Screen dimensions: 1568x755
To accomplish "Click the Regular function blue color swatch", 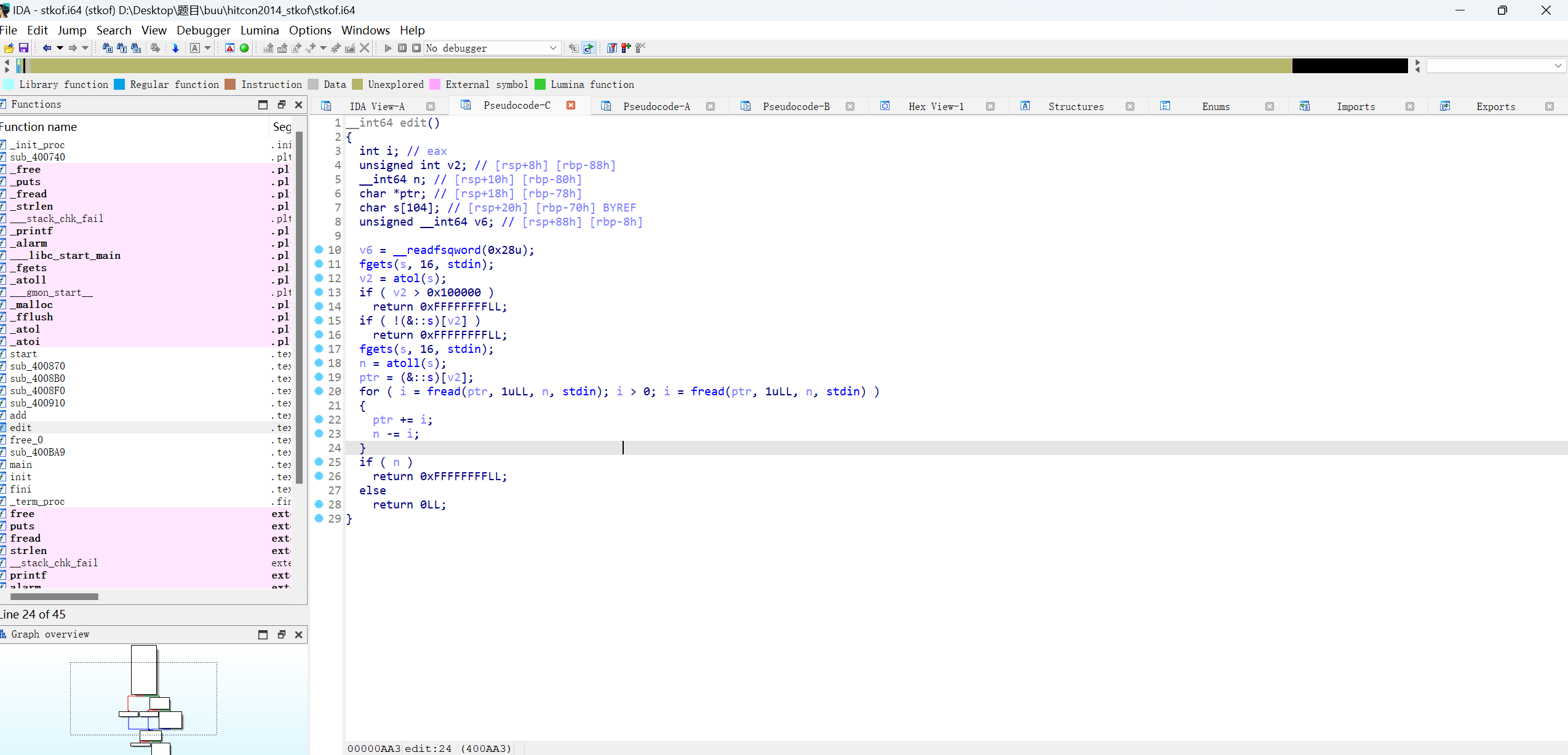I will click(x=119, y=84).
